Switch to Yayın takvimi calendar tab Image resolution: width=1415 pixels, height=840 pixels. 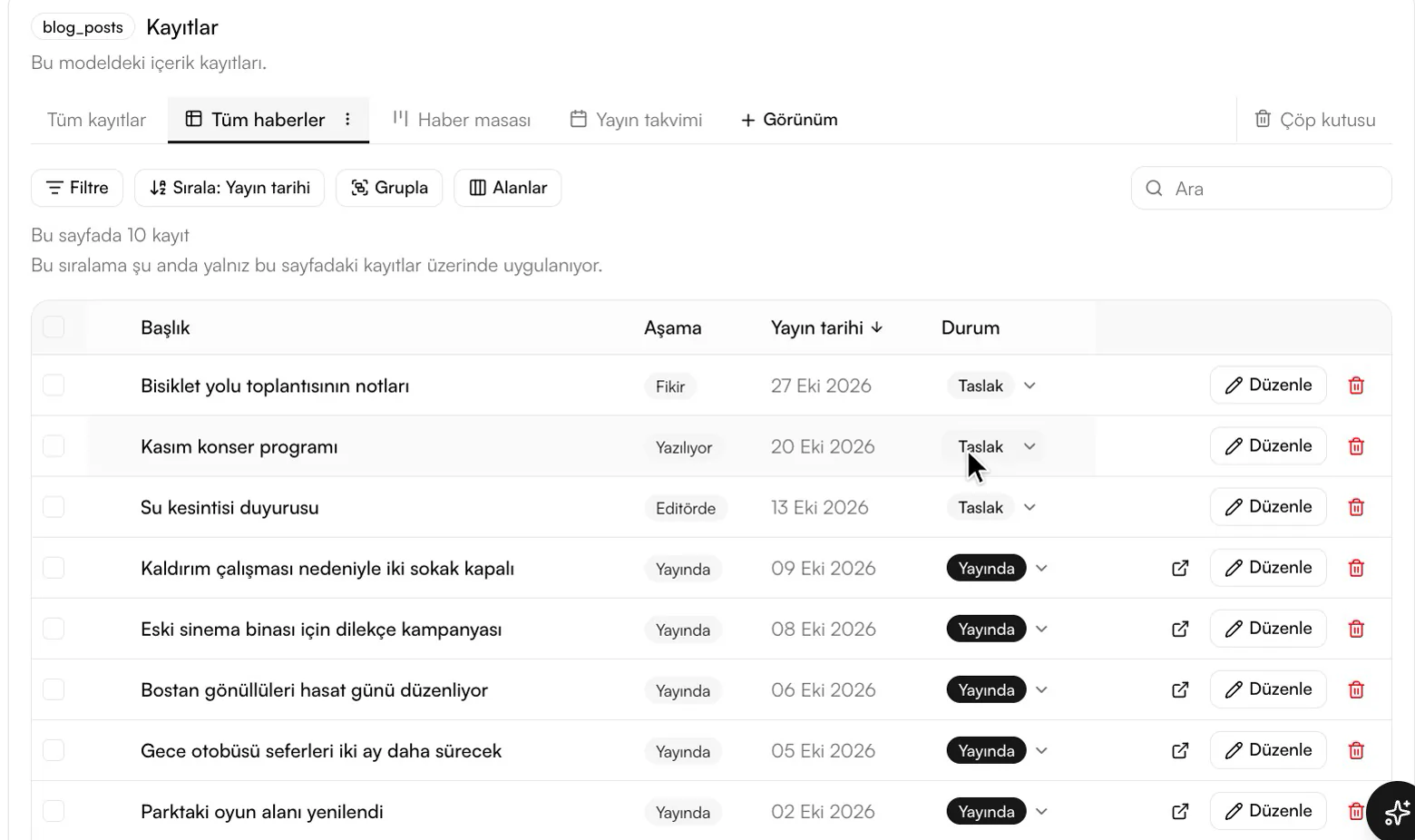(636, 120)
